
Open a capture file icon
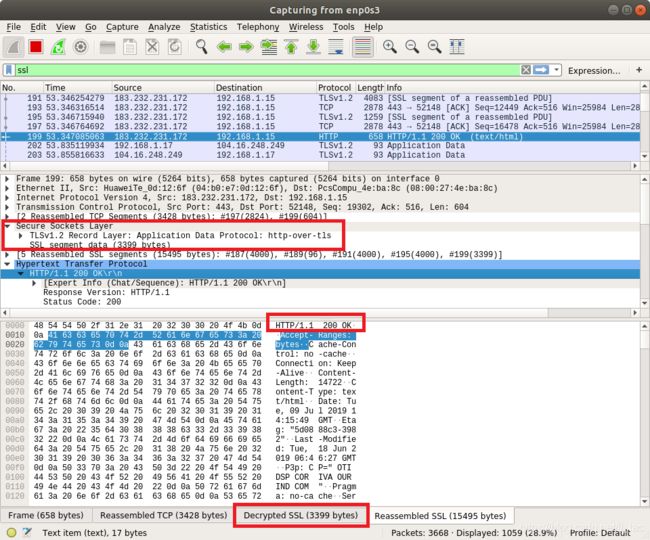click(108, 47)
